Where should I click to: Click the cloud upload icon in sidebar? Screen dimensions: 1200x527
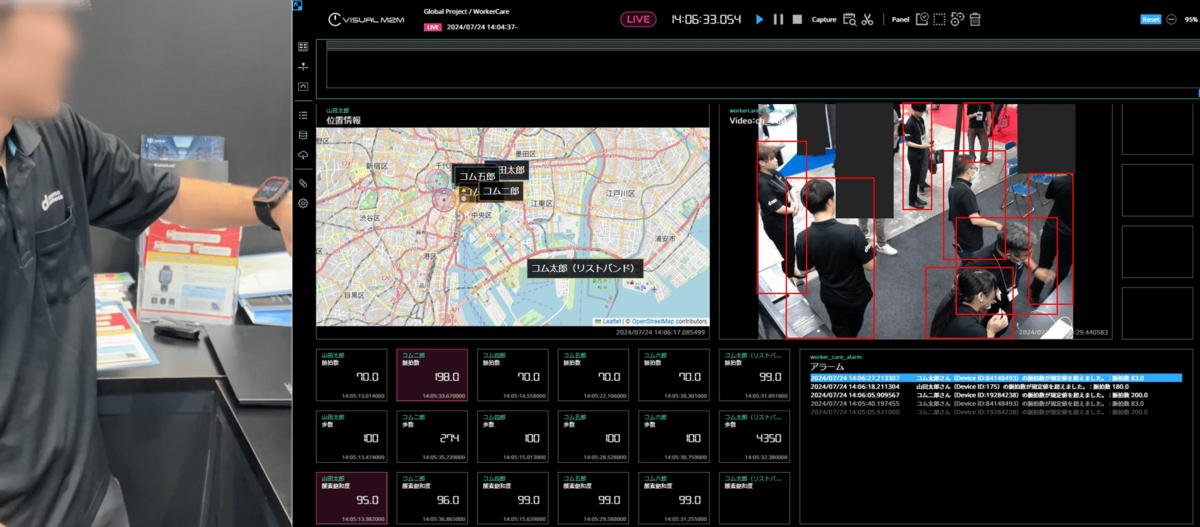303,155
